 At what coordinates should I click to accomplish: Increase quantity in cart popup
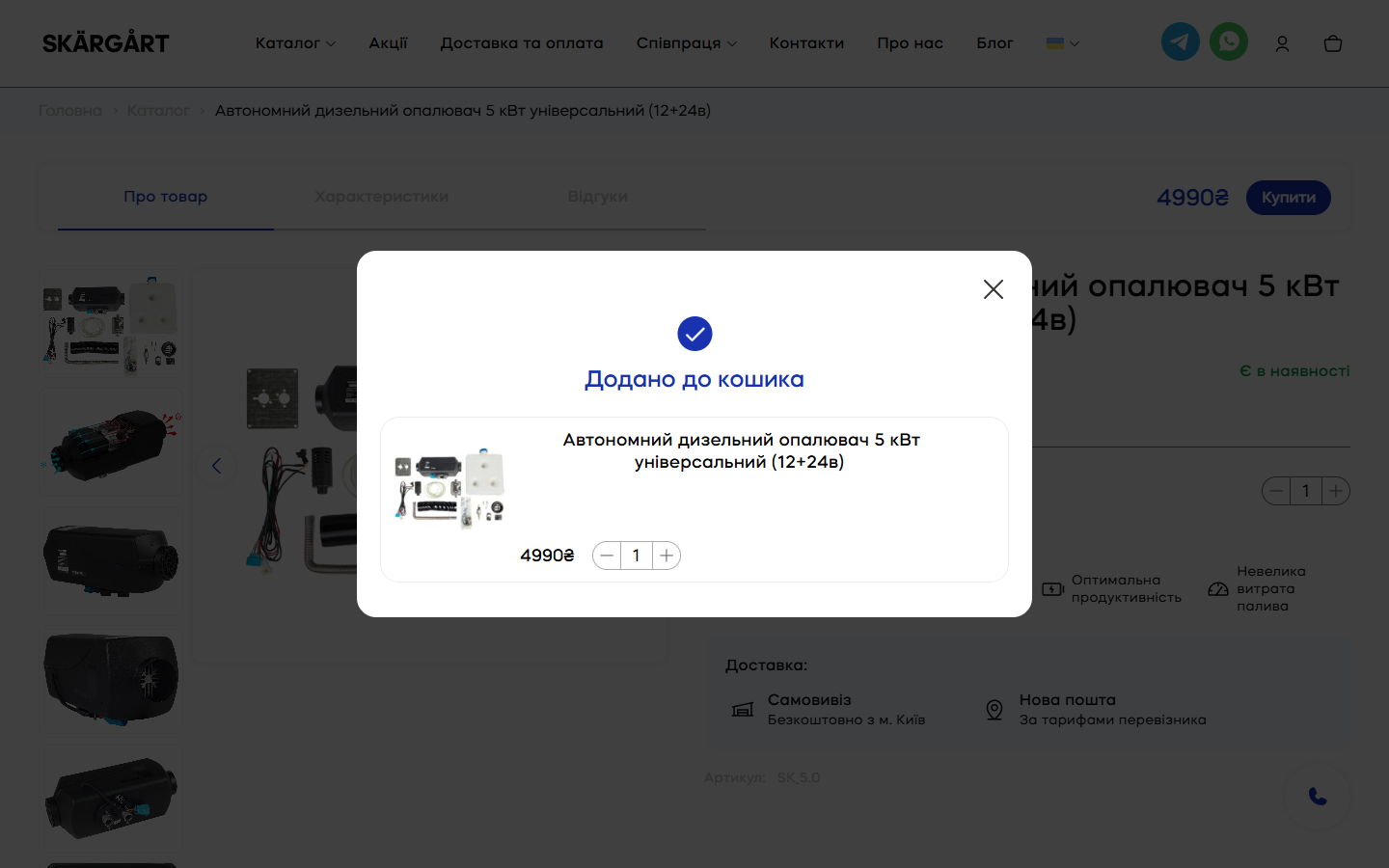tap(667, 556)
